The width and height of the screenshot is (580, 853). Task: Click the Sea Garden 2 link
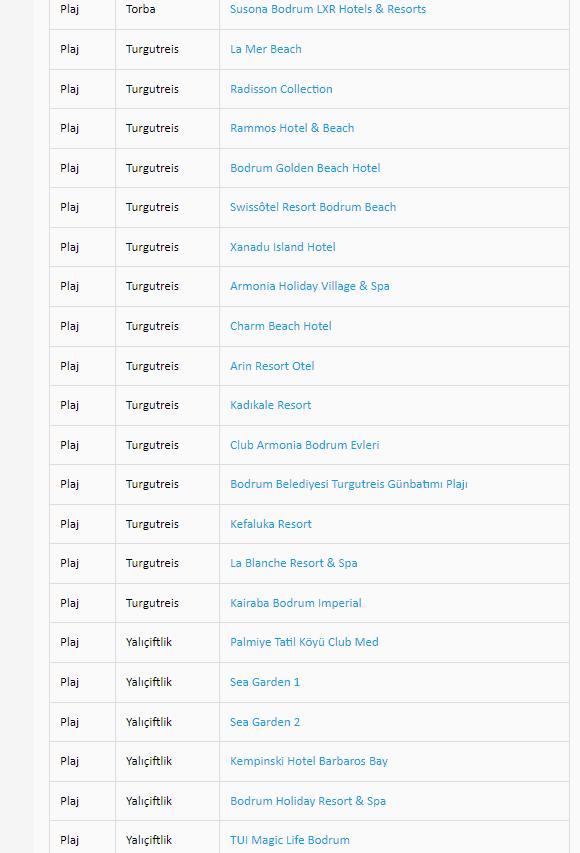tap(264, 722)
